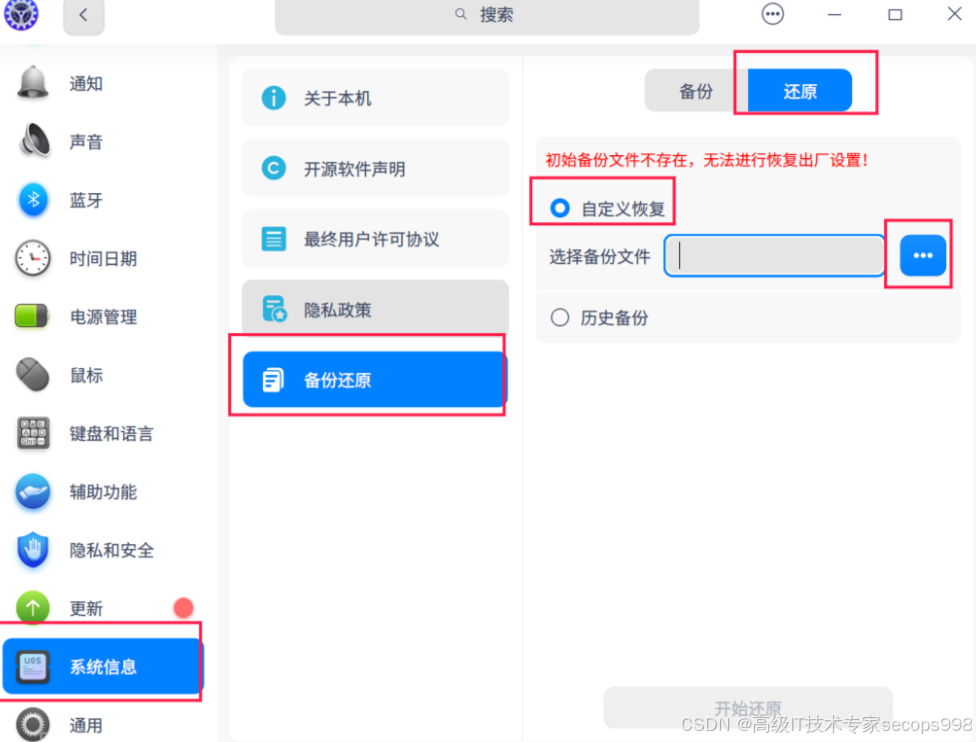
Task: Click the ellipsis button to browse backup files
Action: [921, 256]
